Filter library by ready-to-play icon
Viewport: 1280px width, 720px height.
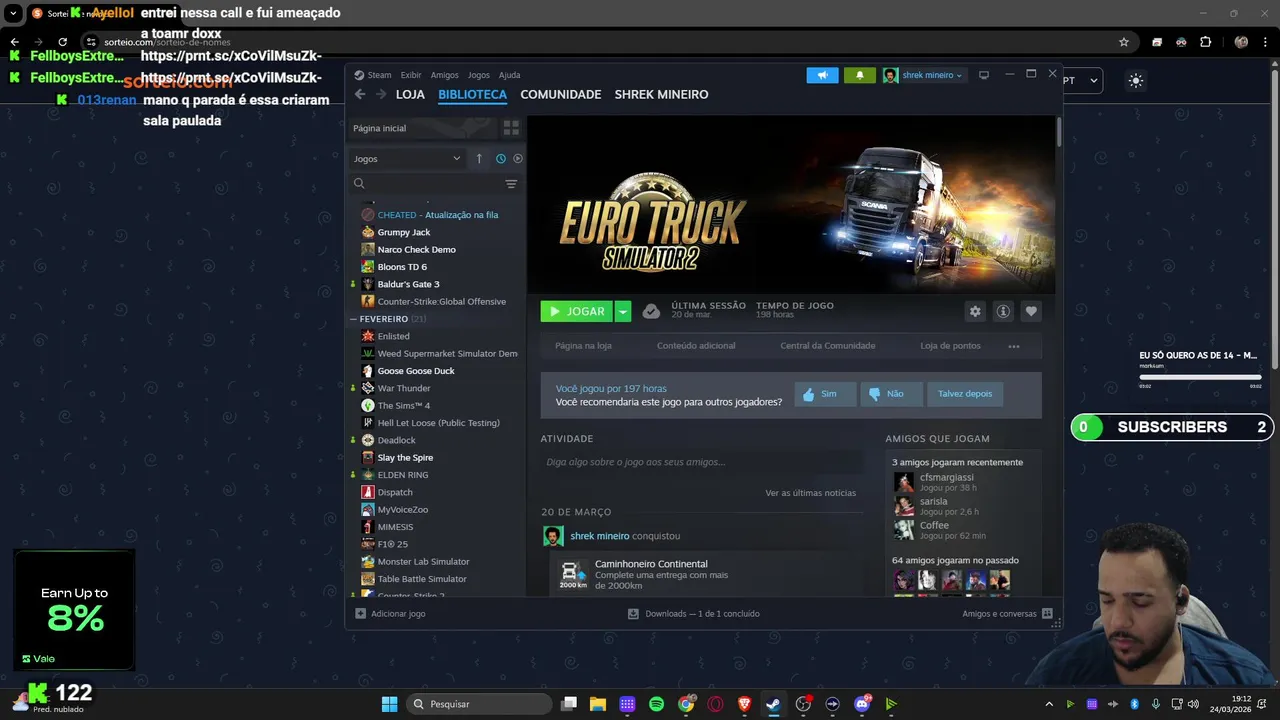(x=518, y=158)
